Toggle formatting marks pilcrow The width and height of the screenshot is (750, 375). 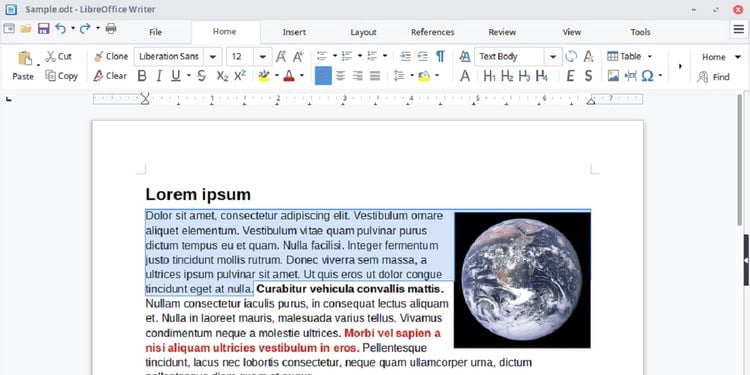(440, 56)
